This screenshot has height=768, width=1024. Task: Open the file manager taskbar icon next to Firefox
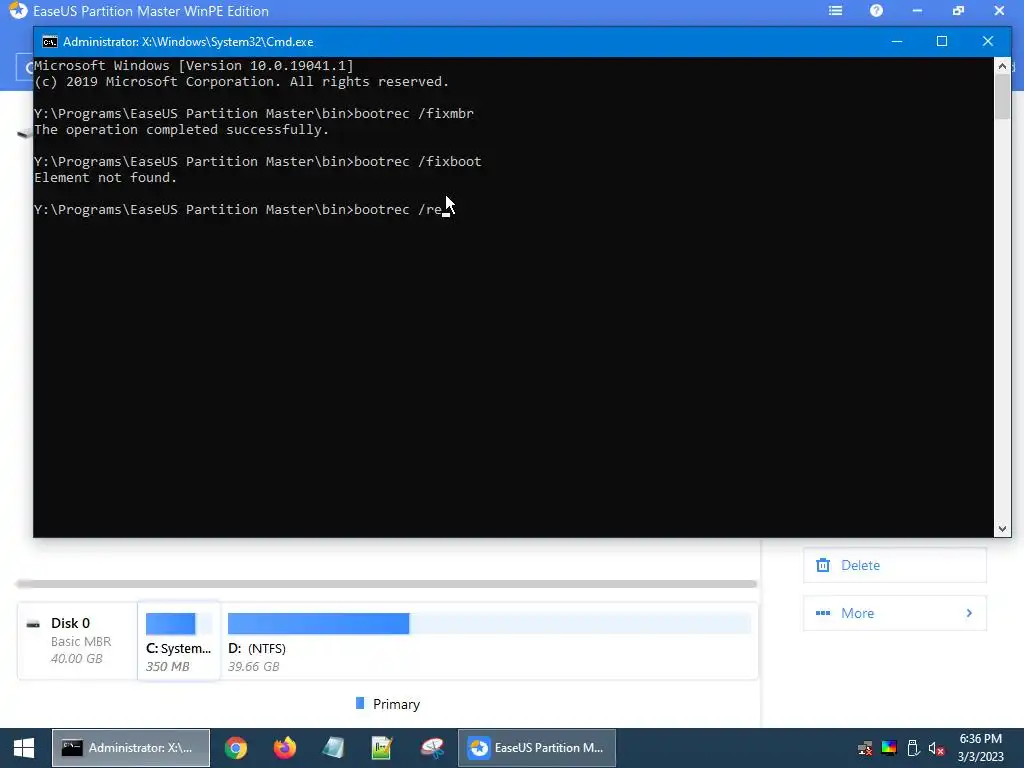333,748
